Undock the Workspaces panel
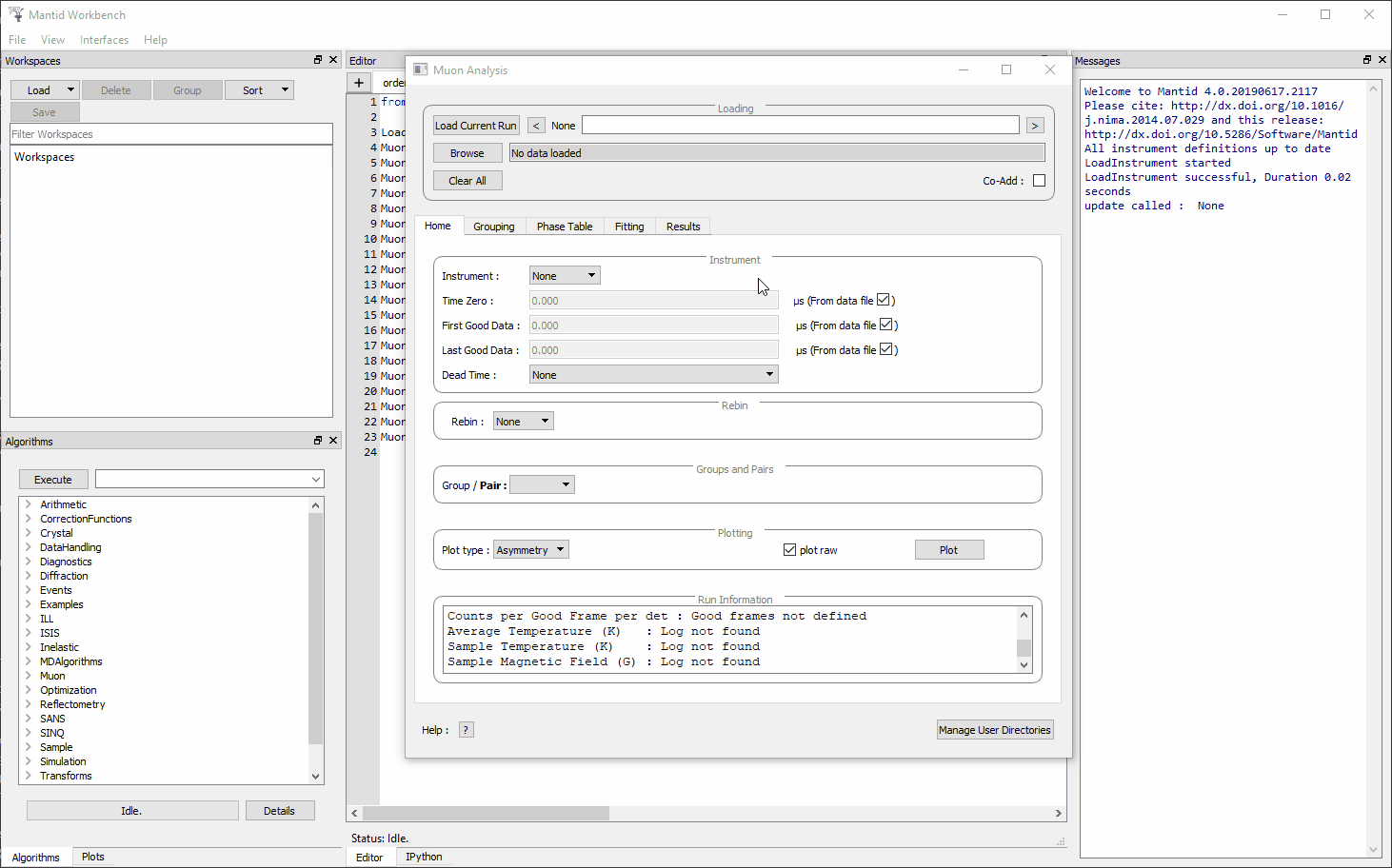Image resolution: width=1392 pixels, height=868 pixels. pos(317,59)
